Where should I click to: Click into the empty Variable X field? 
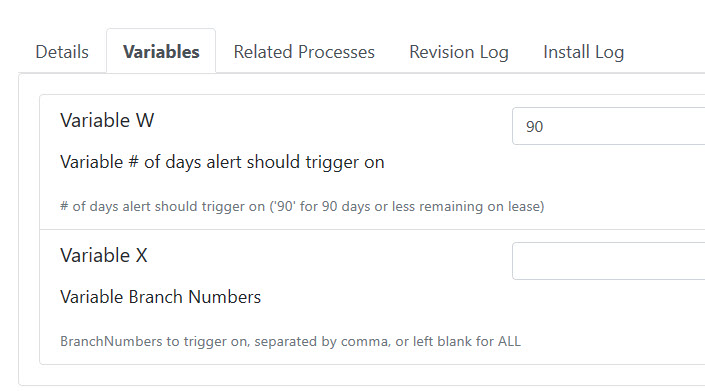pos(608,261)
